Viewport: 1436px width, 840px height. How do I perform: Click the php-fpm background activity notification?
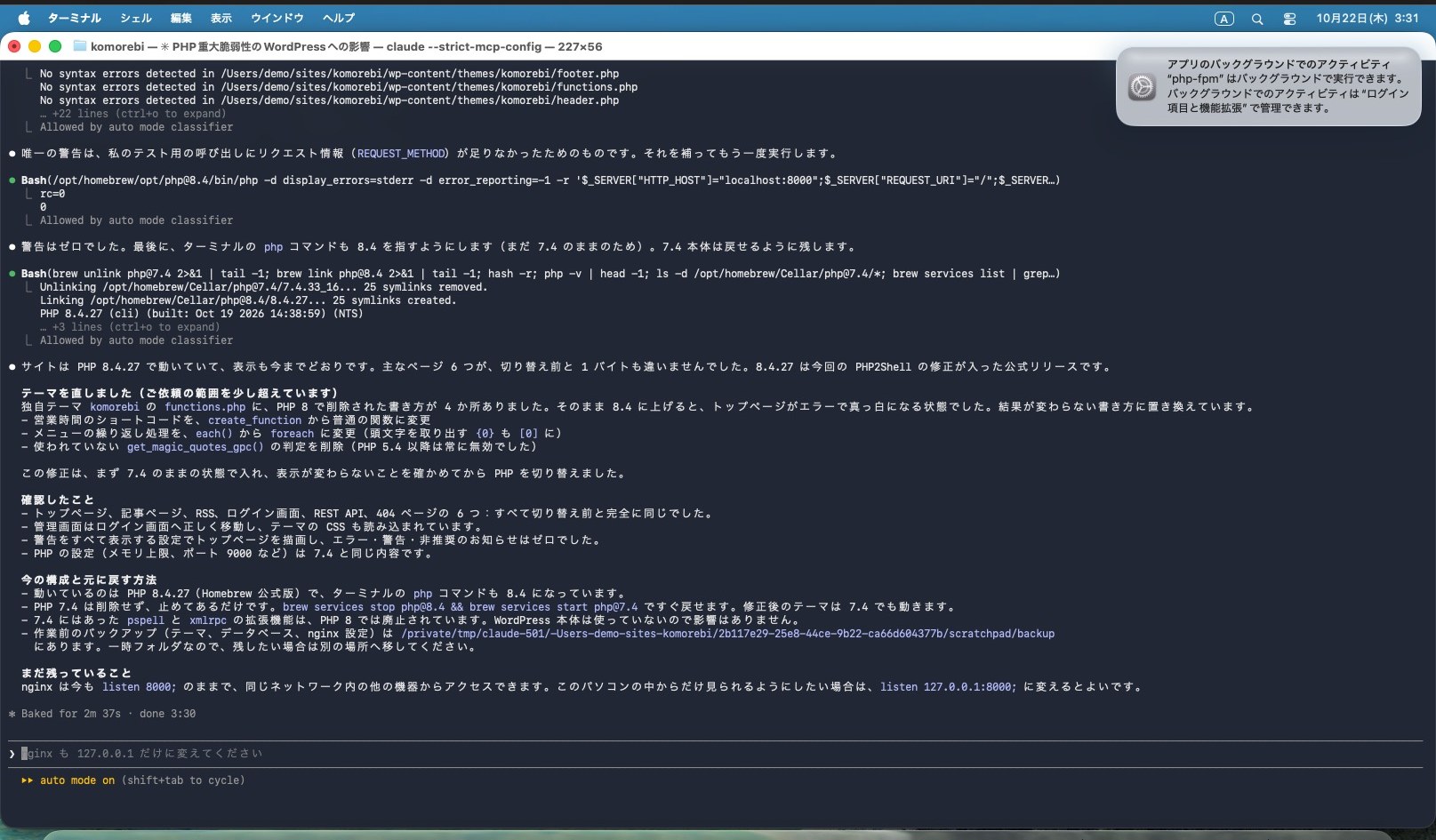click(1269, 86)
